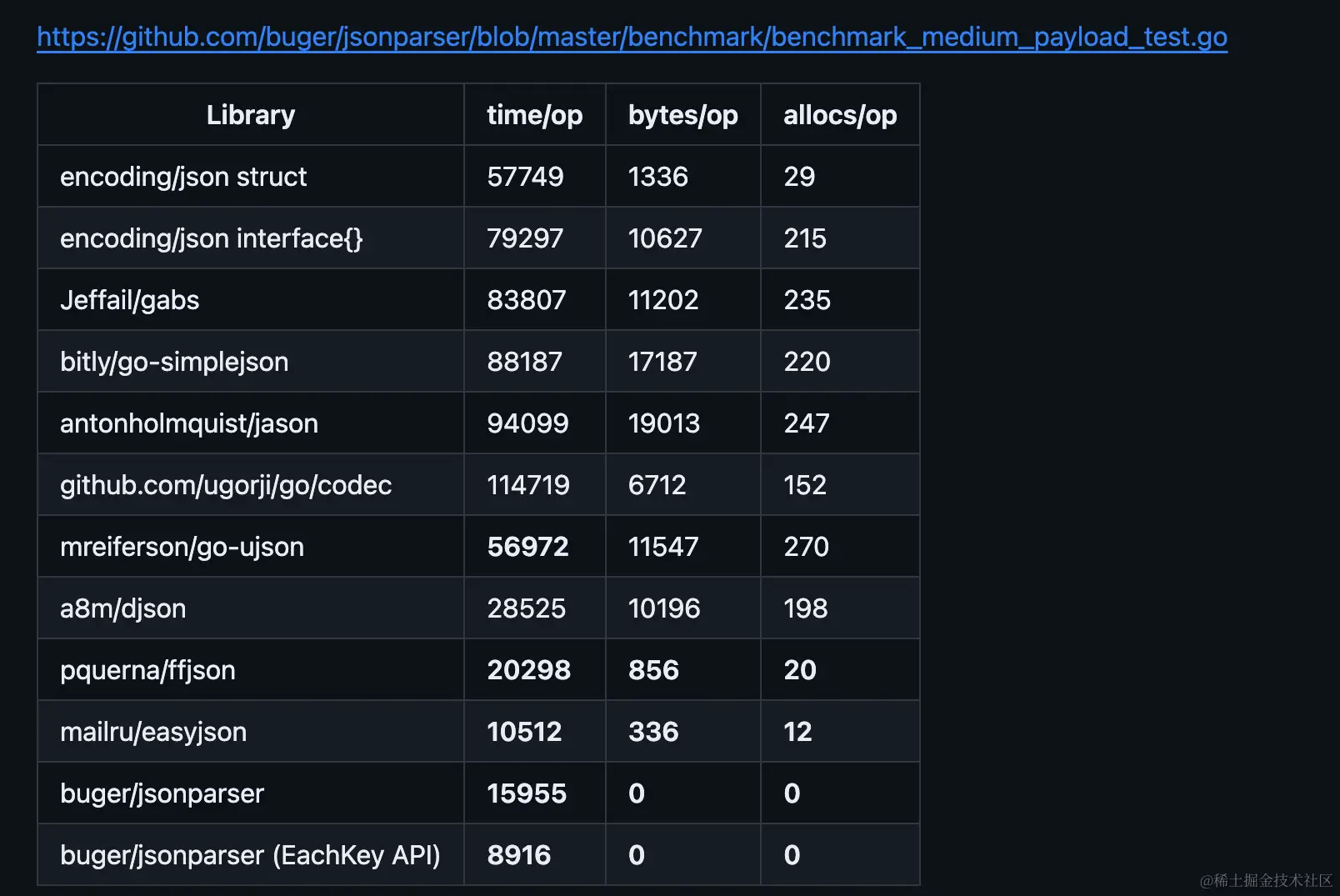Click the bytes/op column header
This screenshot has height=896, width=1340.
point(683,115)
